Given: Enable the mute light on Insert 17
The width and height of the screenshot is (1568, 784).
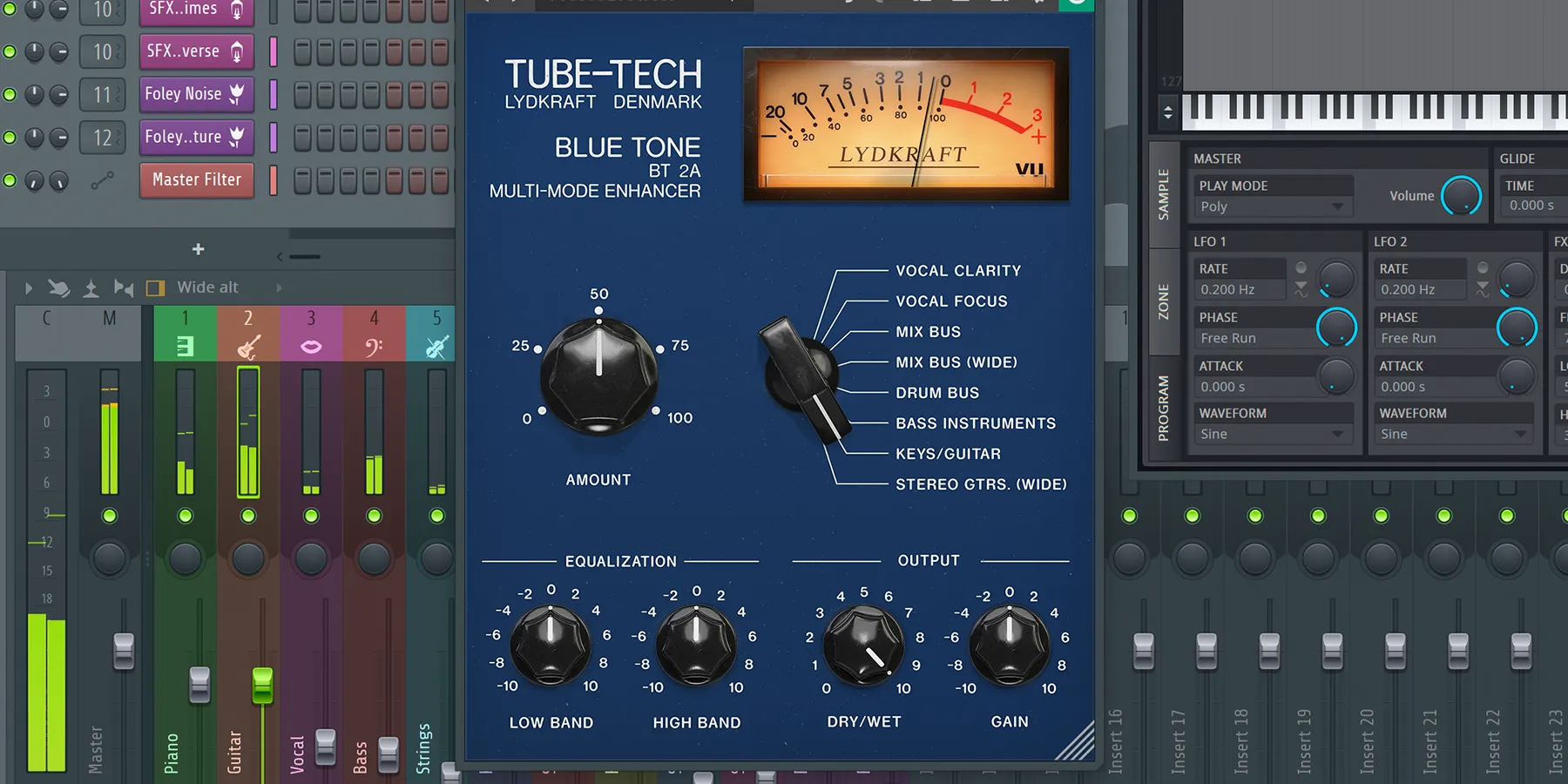Looking at the screenshot, I should tap(1192, 515).
